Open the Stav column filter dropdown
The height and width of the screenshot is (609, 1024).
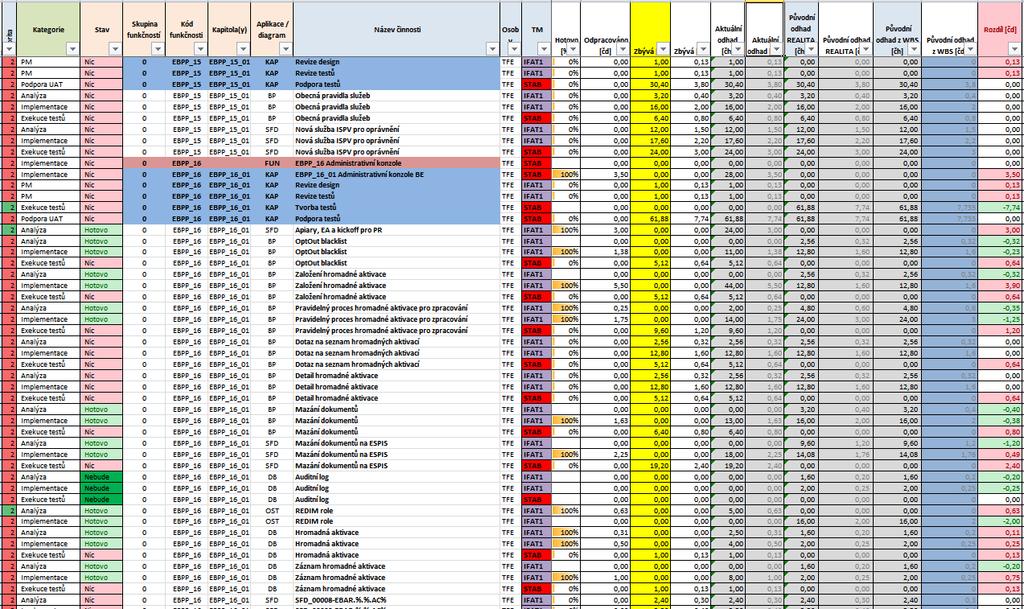coord(115,49)
